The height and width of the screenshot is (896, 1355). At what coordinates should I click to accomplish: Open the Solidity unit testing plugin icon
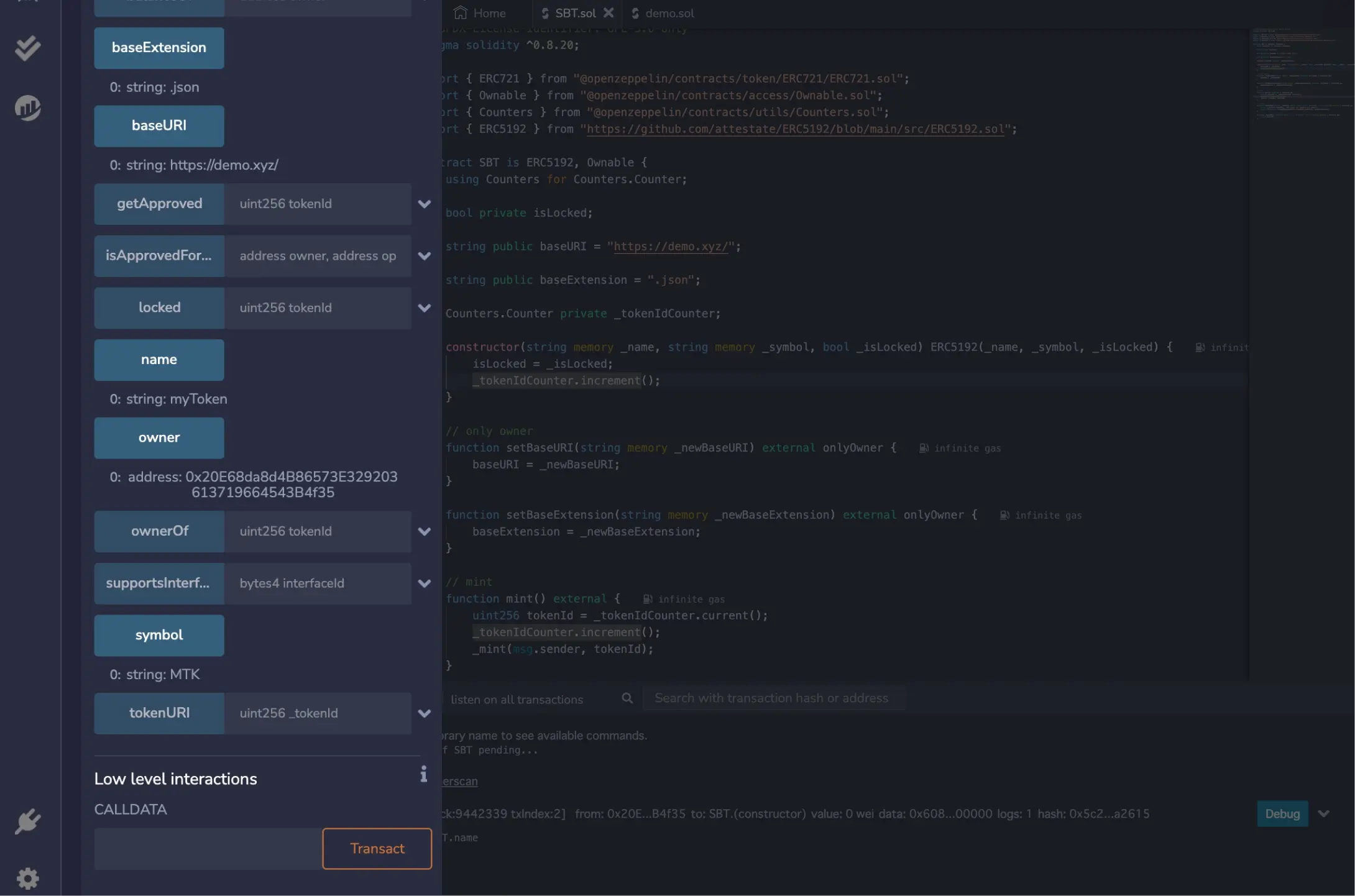27,48
